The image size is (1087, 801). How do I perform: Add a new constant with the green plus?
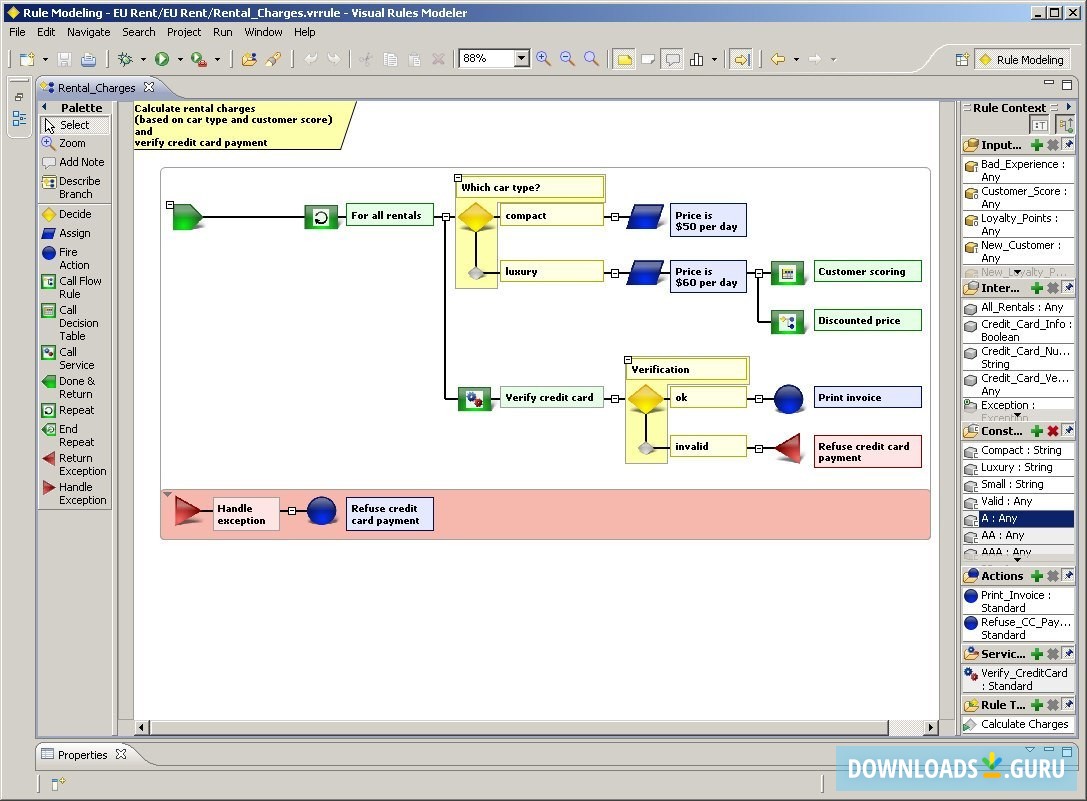pyautogui.click(x=1038, y=430)
